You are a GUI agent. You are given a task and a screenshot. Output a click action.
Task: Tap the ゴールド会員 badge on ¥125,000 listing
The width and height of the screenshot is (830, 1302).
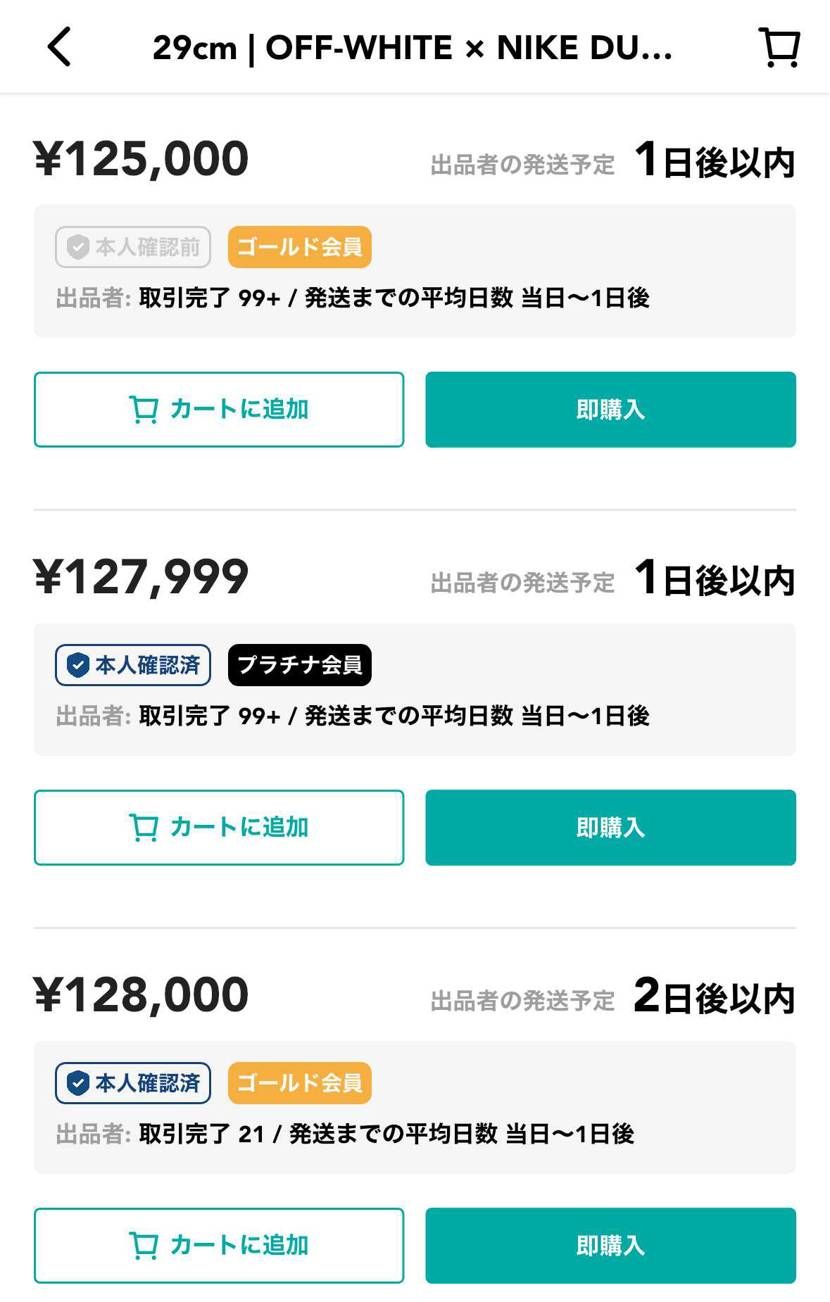(299, 247)
